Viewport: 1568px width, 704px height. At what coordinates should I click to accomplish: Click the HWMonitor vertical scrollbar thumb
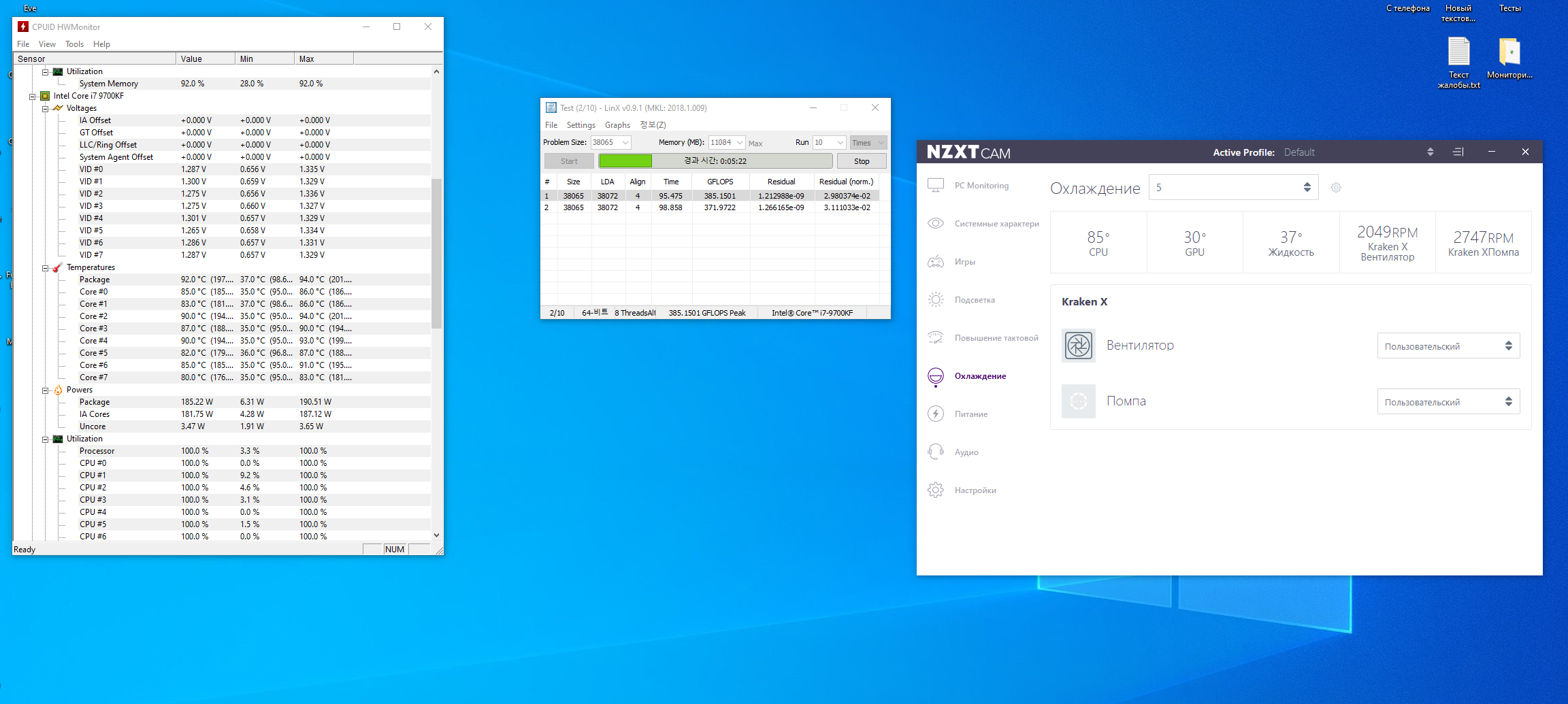coord(436,253)
